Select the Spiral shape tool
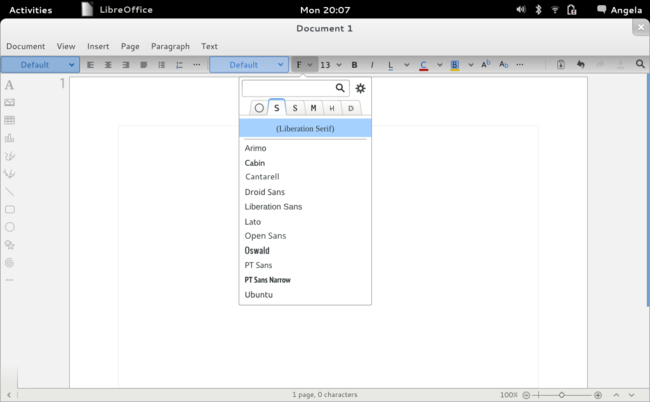The height and width of the screenshot is (402, 650). tap(10, 263)
